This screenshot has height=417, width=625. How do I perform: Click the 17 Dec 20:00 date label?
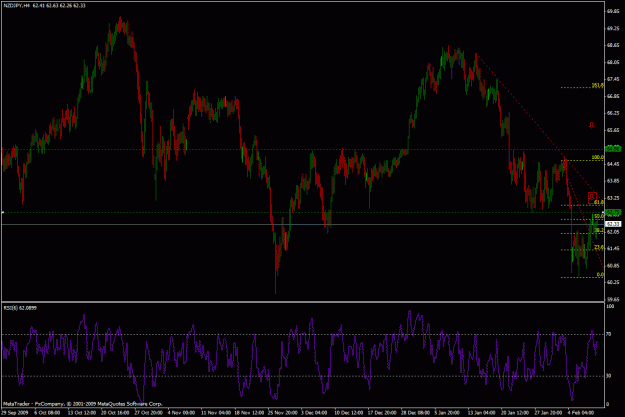[x=382, y=413]
